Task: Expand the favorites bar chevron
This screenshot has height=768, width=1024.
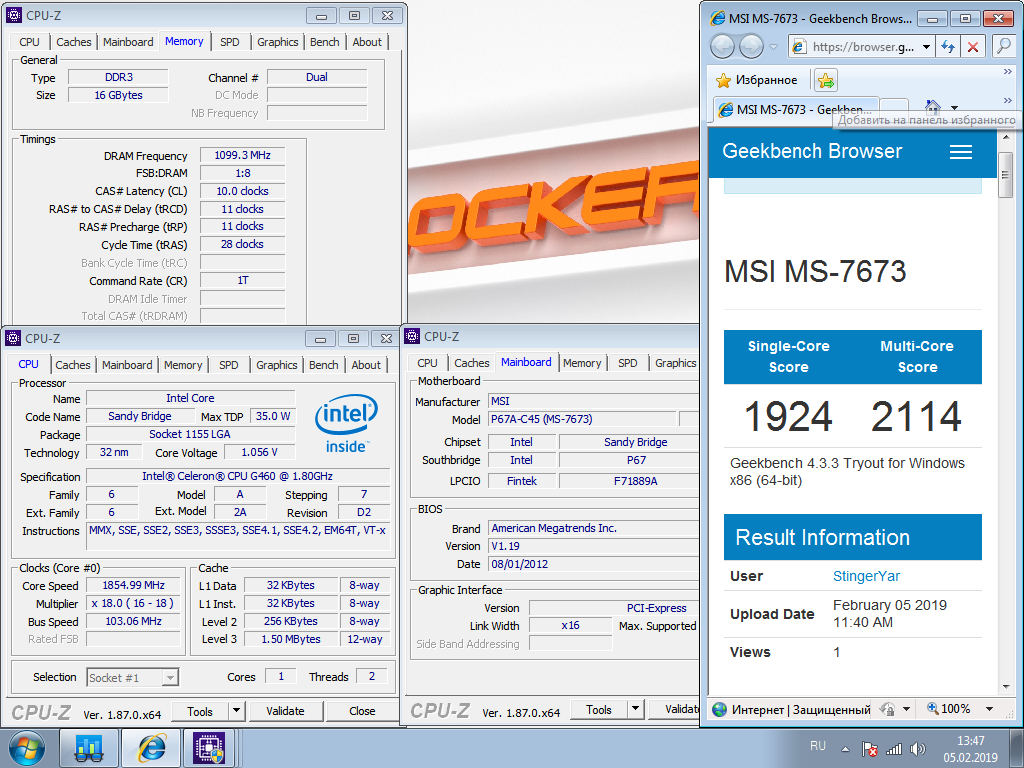Action: tap(1008, 71)
